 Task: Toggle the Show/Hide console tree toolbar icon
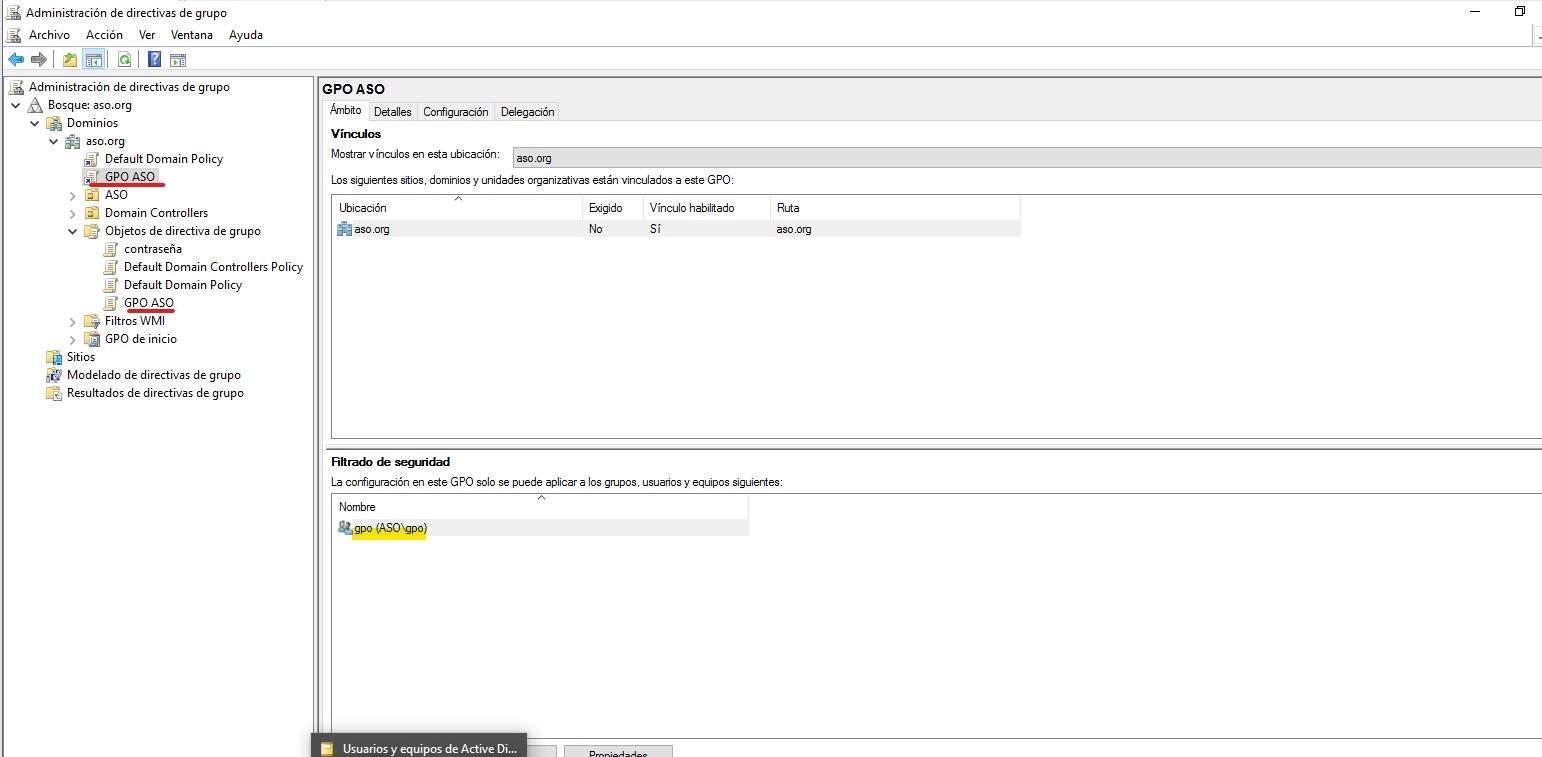tap(93, 60)
